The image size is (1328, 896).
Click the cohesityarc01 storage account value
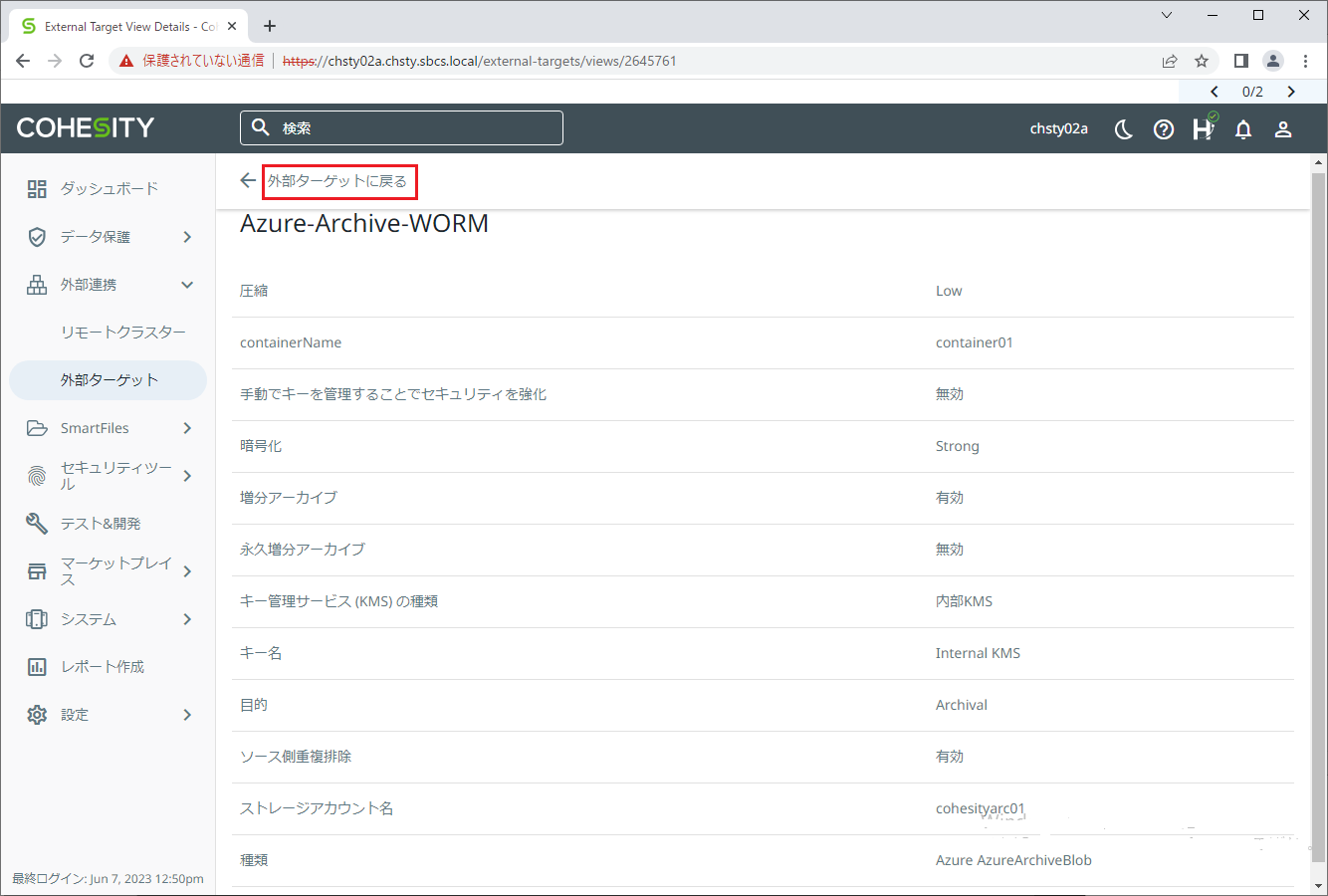(981, 808)
